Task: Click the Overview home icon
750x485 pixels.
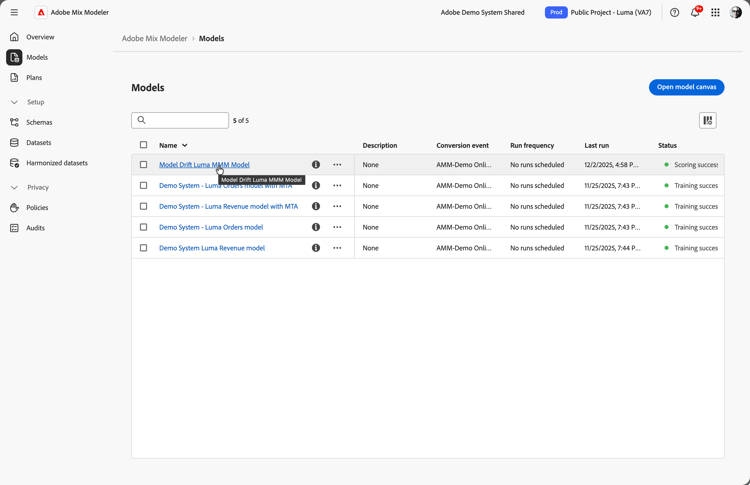Action: tap(14, 37)
